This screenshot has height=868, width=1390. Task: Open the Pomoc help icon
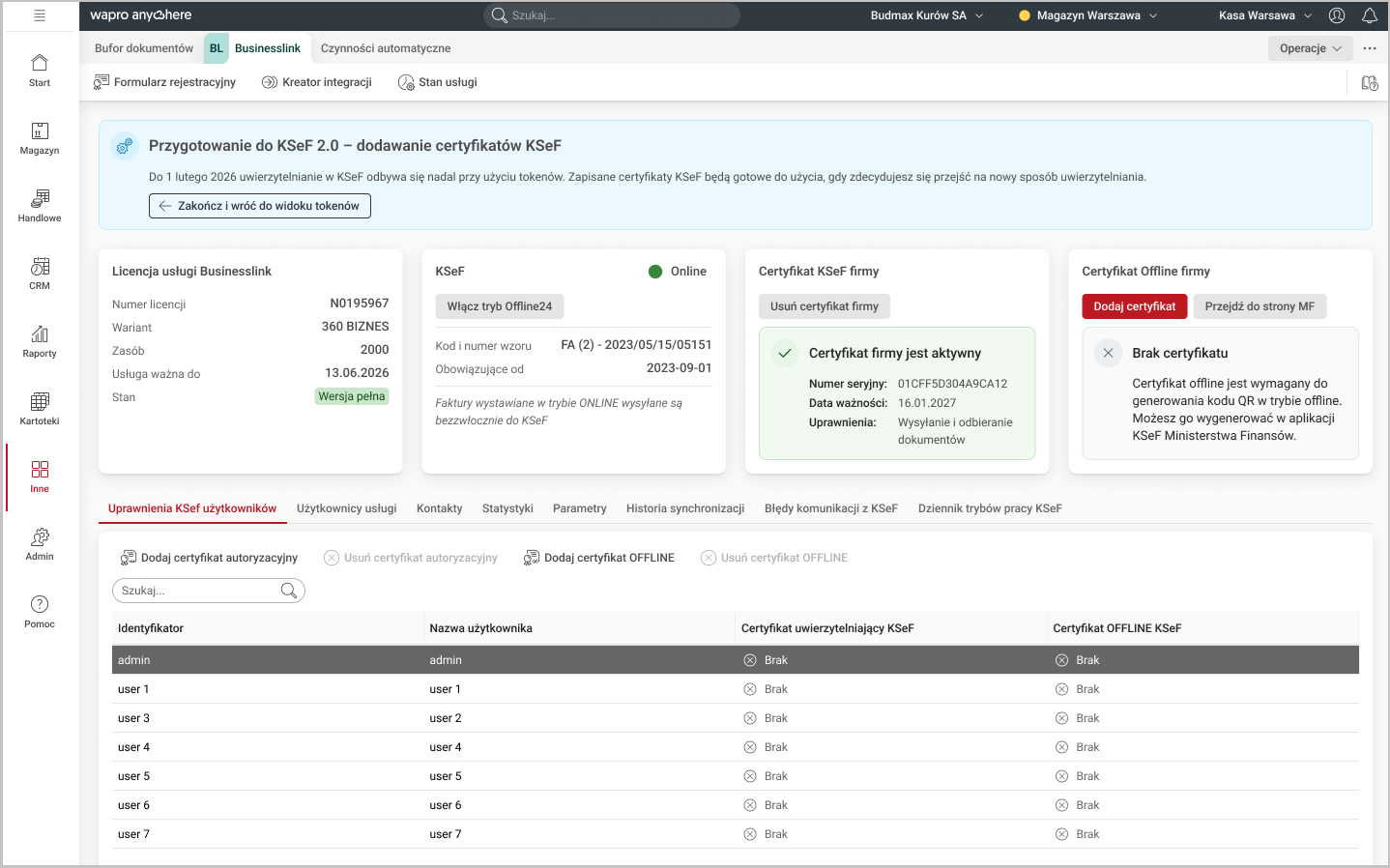point(40,612)
